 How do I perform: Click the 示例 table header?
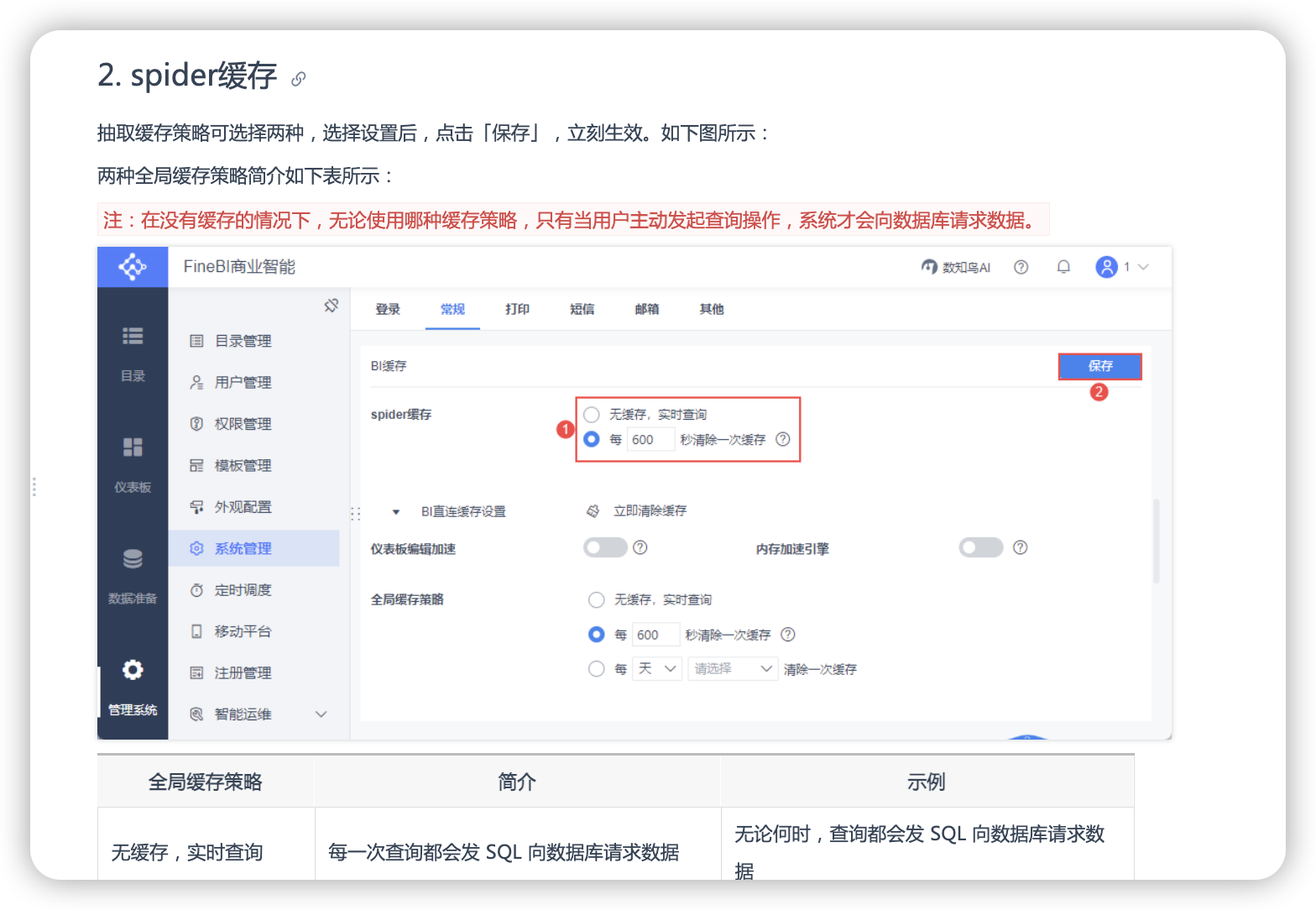click(x=927, y=782)
